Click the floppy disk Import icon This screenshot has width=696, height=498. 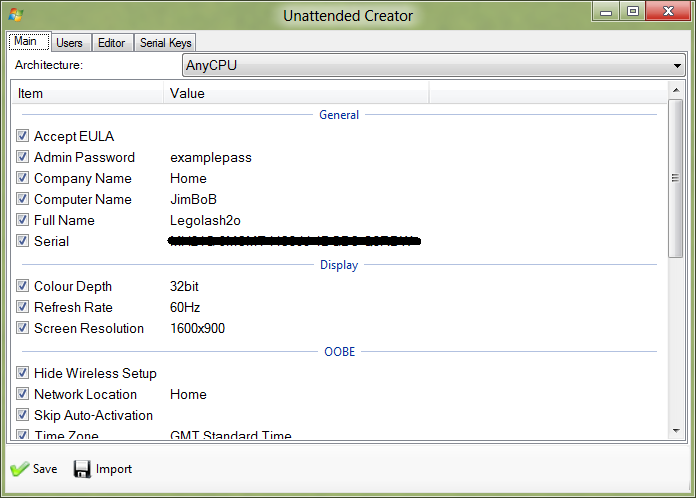82,469
